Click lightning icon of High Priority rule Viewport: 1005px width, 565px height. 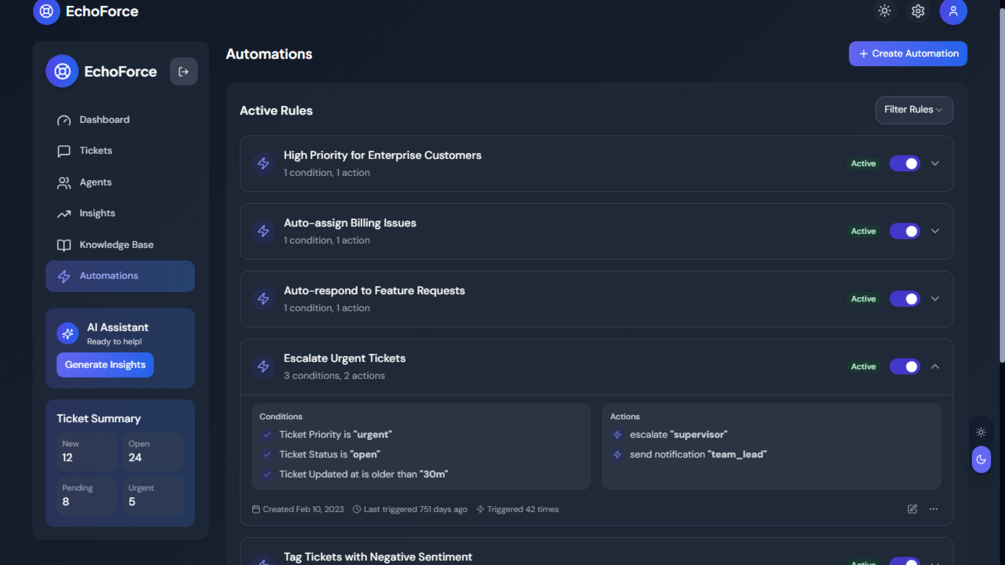[x=263, y=163]
